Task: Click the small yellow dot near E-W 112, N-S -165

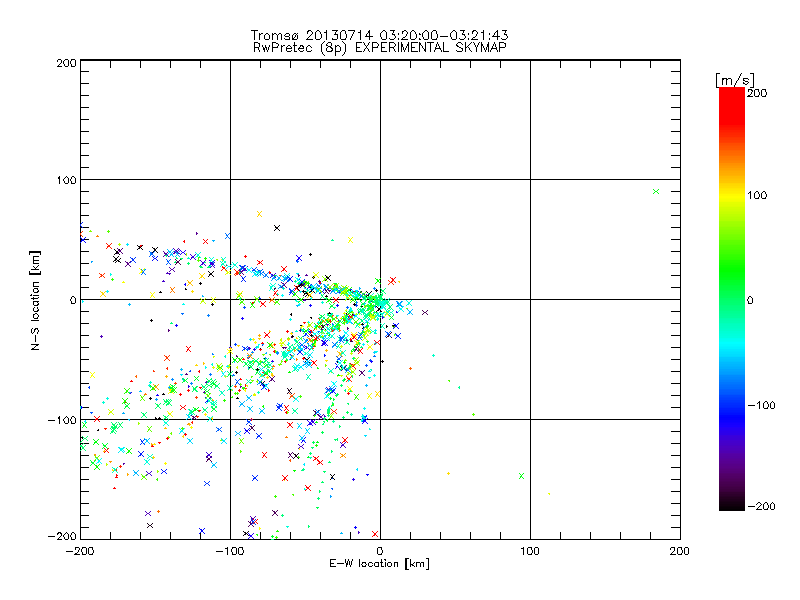Action: (x=549, y=493)
